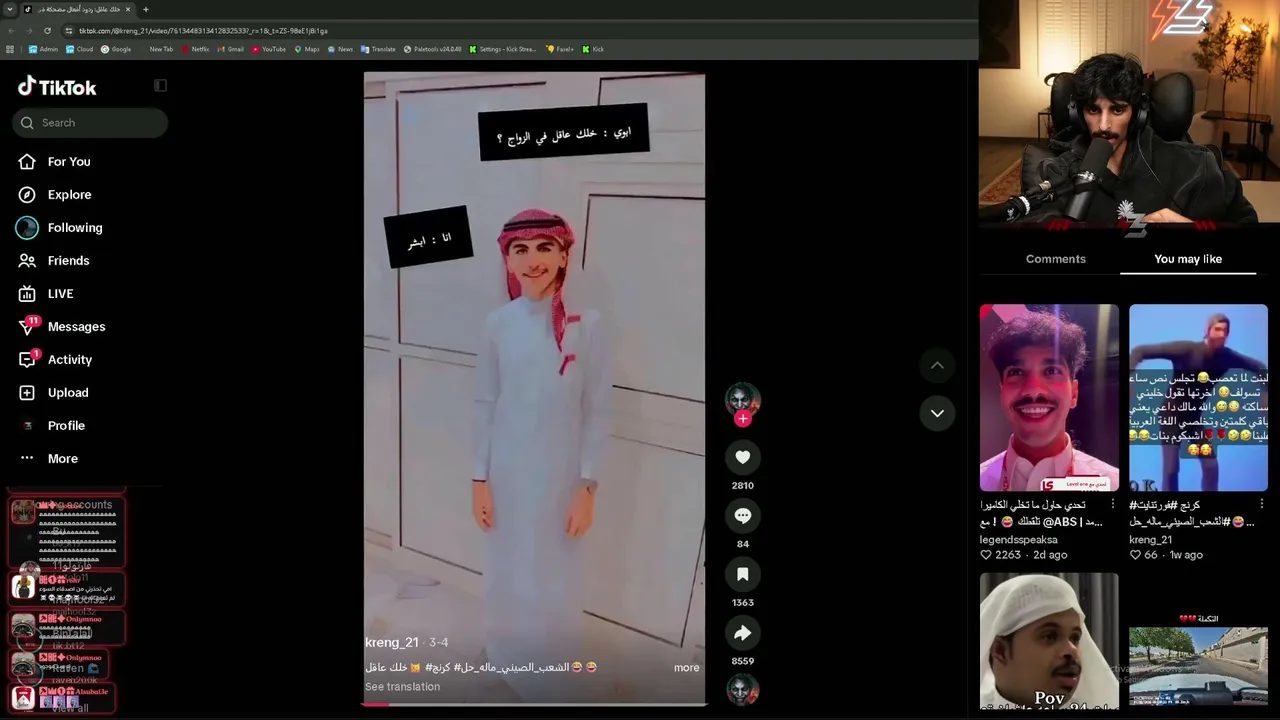The image size is (1280, 720).
Task: Open the YouTube bookmark
Action: 268,49
